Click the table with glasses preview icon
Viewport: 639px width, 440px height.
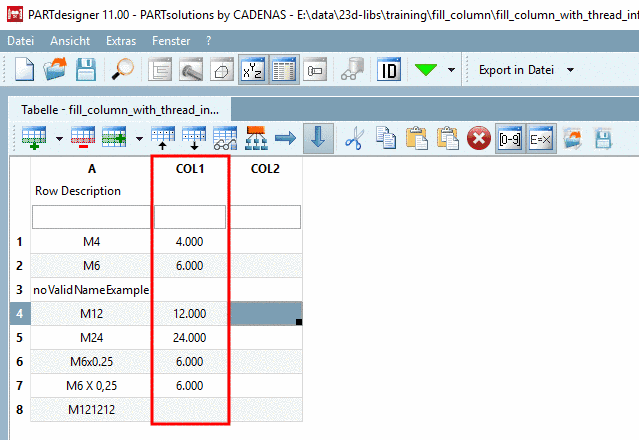[225, 138]
